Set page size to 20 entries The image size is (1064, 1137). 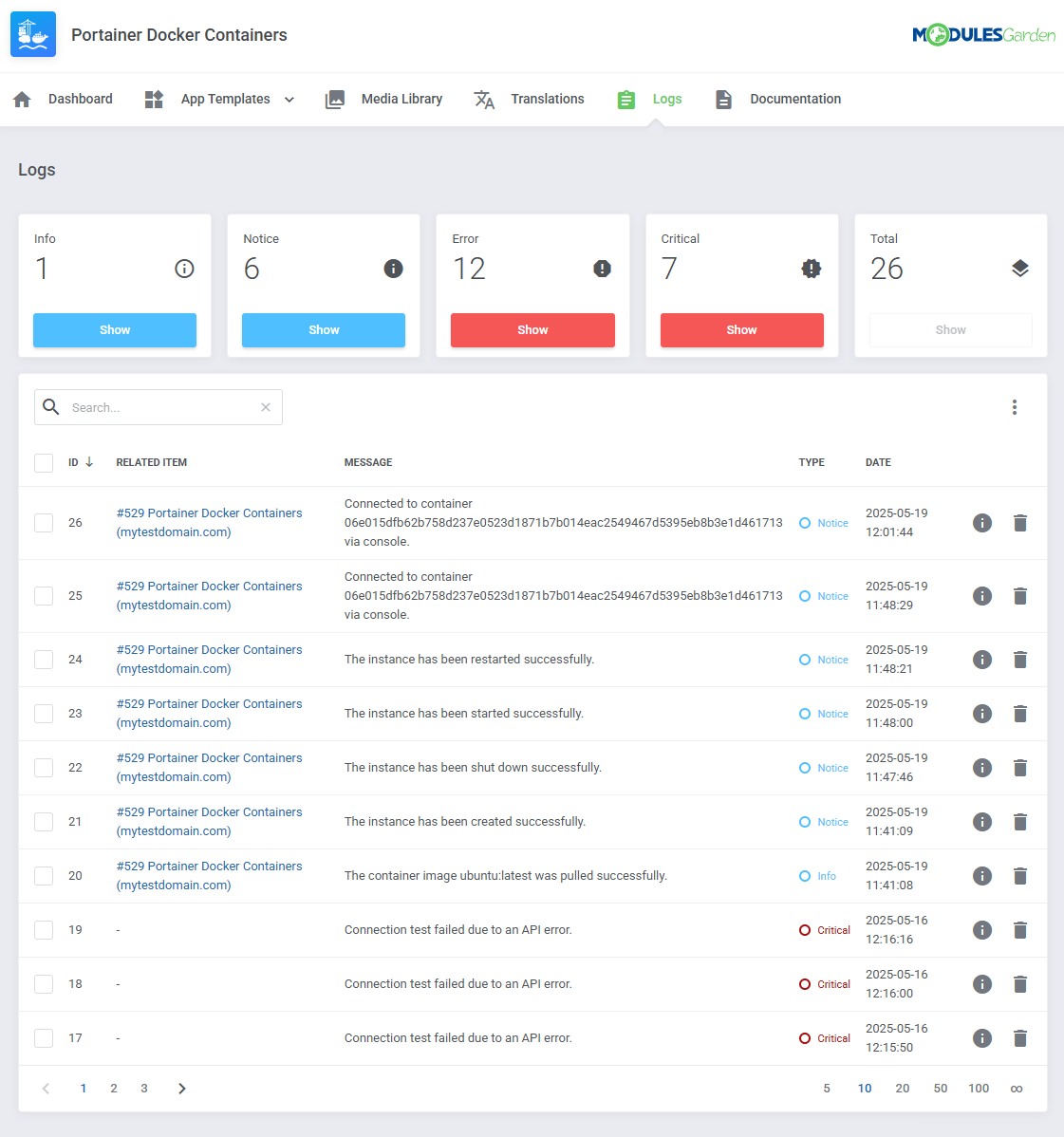903,1089
